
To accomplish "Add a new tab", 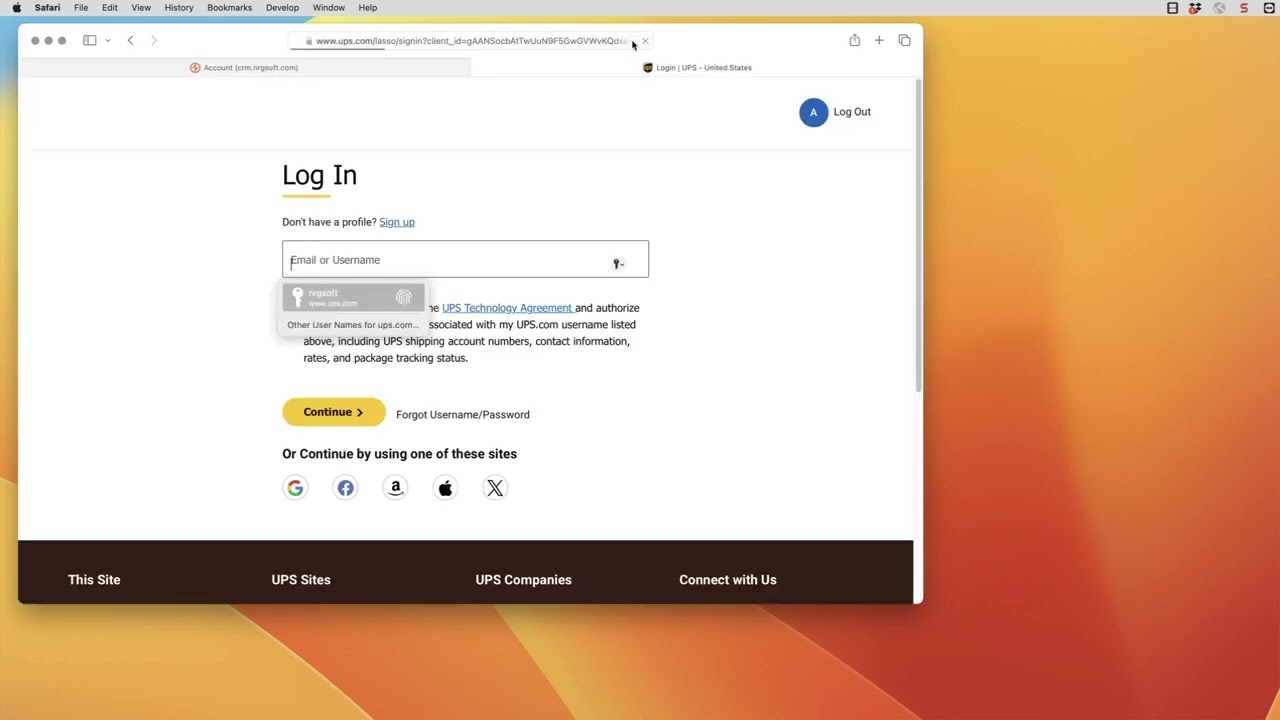I will 879,41.
